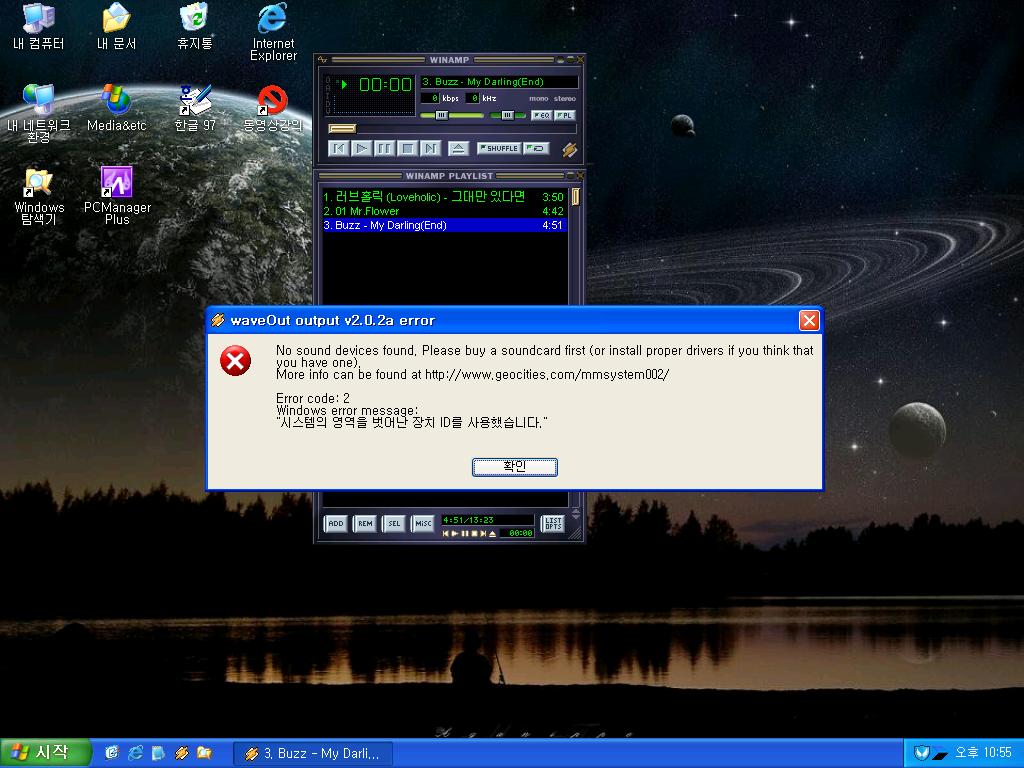Click the Eject button in Winamp main window

458,149
